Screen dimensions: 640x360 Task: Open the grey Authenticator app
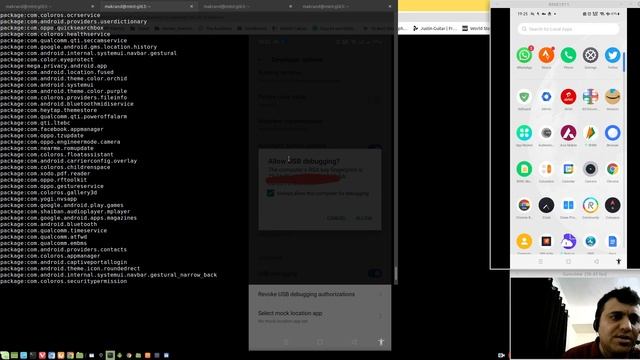(x=546, y=133)
